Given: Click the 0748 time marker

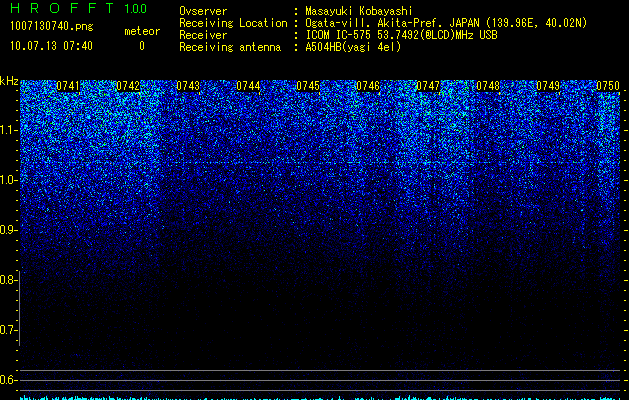Looking at the screenshot, I should point(488,86).
